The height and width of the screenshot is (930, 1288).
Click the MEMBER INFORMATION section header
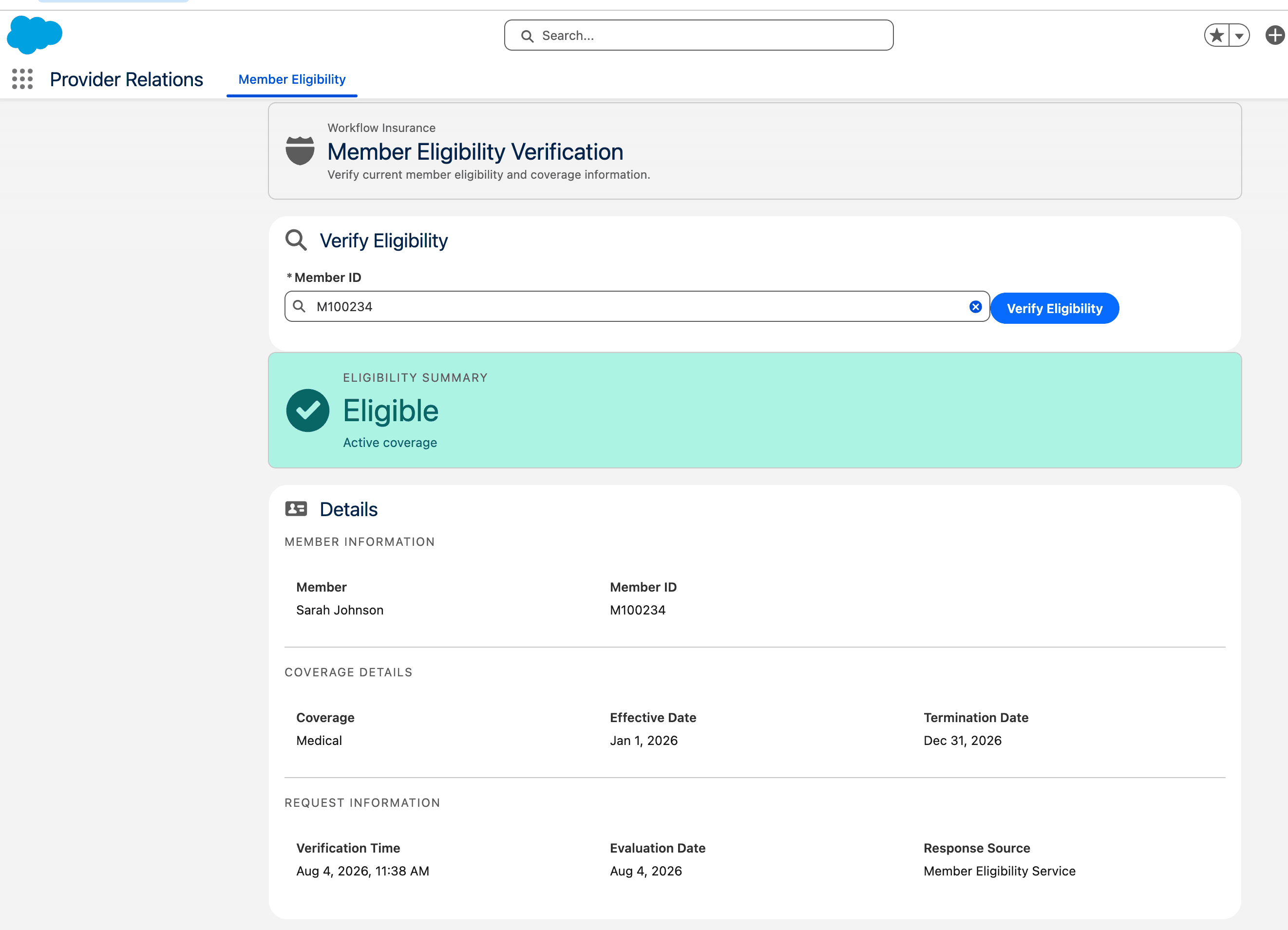click(x=360, y=542)
